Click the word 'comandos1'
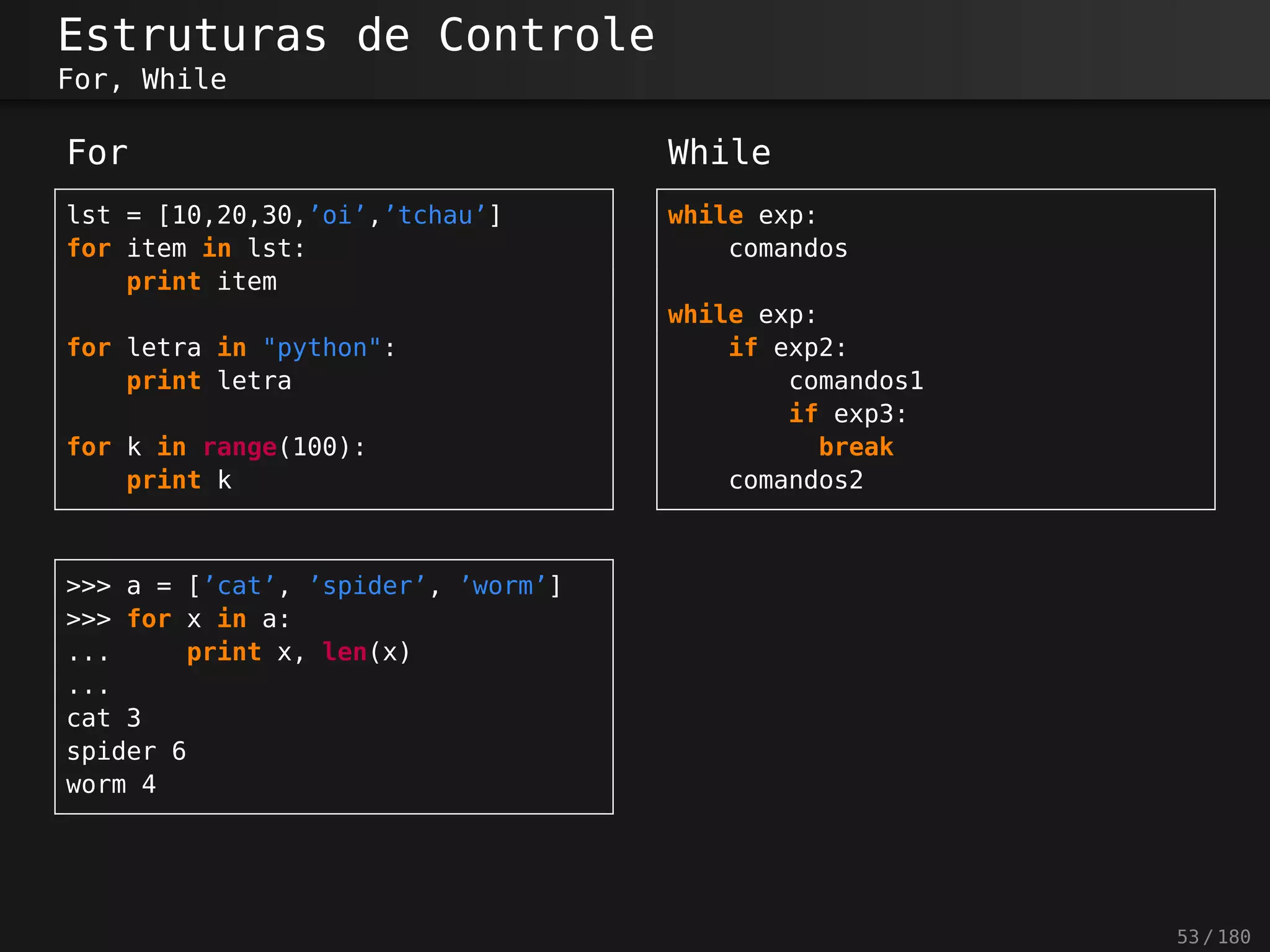The image size is (1270, 952). point(856,381)
